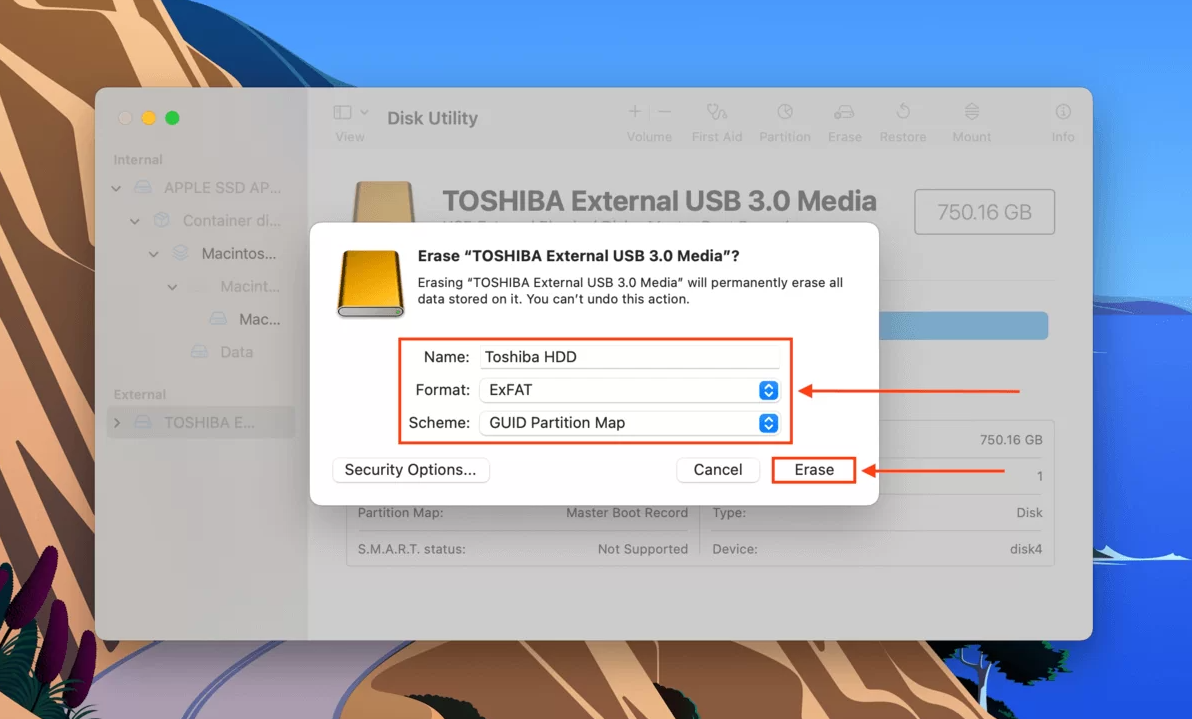This screenshot has width=1192, height=719.
Task: Click the 750.16 GB capacity box
Action: tap(984, 212)
